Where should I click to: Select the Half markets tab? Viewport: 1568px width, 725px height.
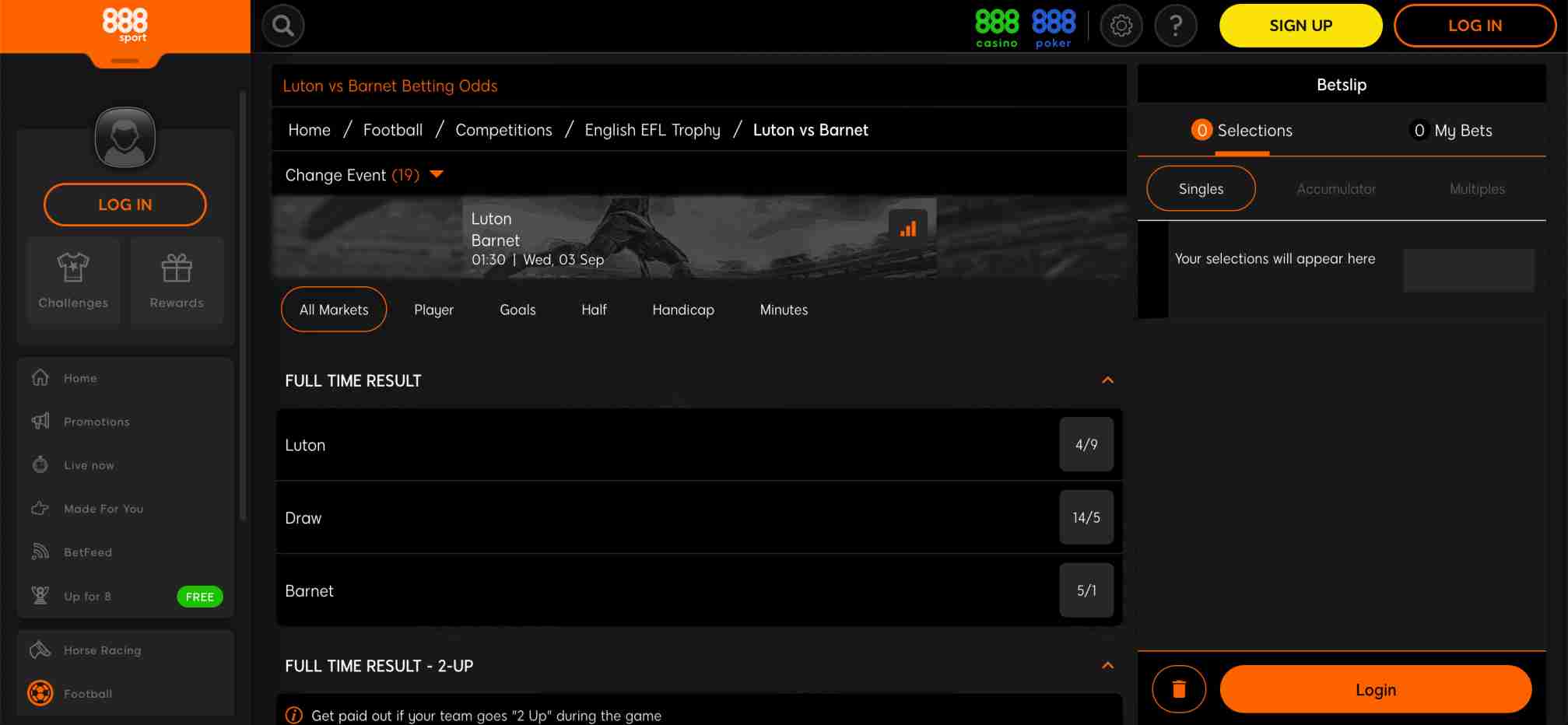[594, 310]
